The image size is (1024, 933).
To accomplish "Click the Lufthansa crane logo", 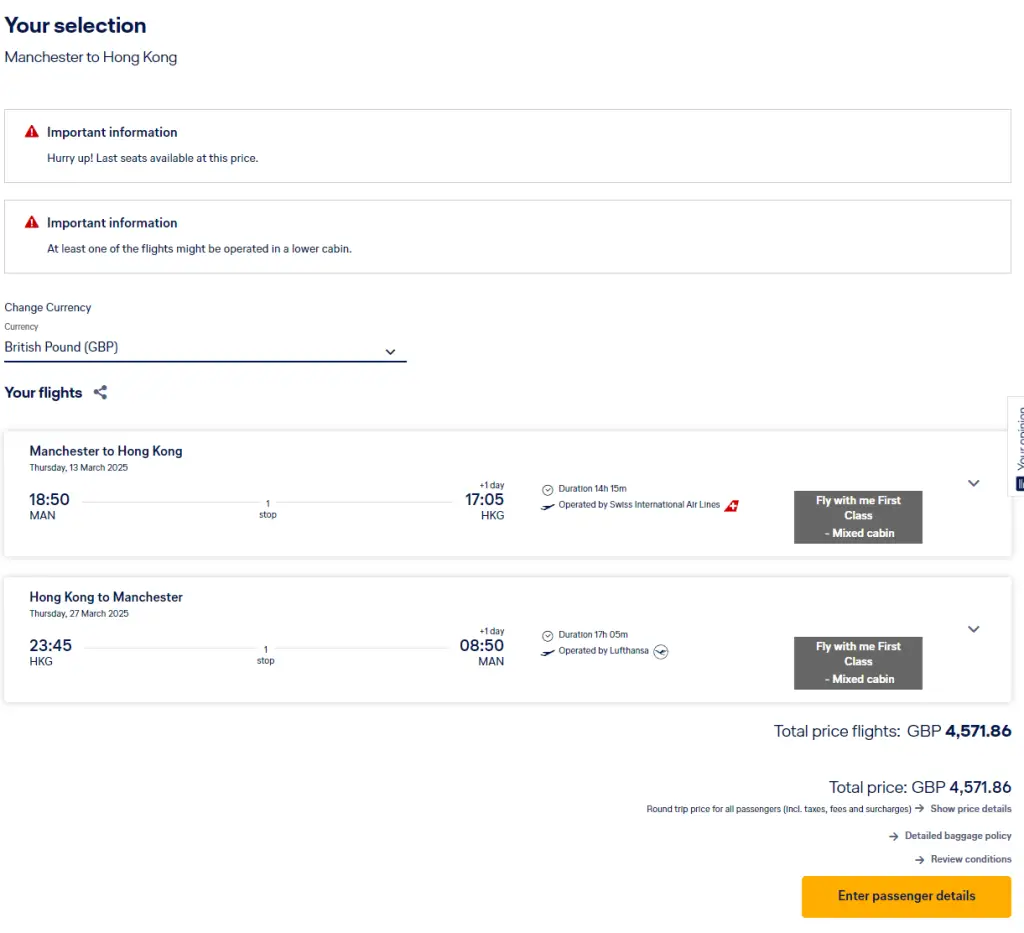I will pyautogui.click(x=660, y=652).
